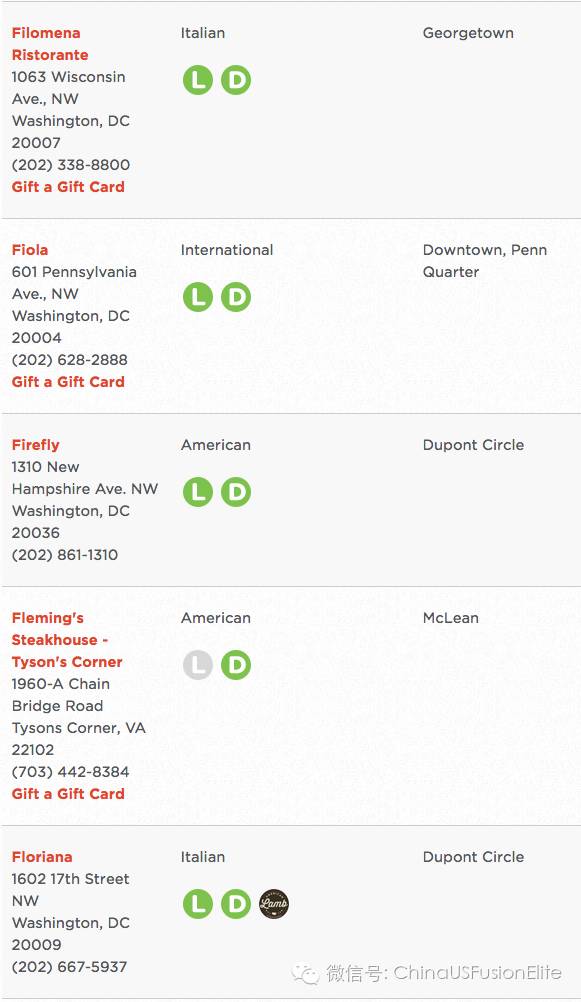This screenshot has height=1002, width=581.
Task: Open the Firefly restaurant link
Action: [x=35, y=445]
